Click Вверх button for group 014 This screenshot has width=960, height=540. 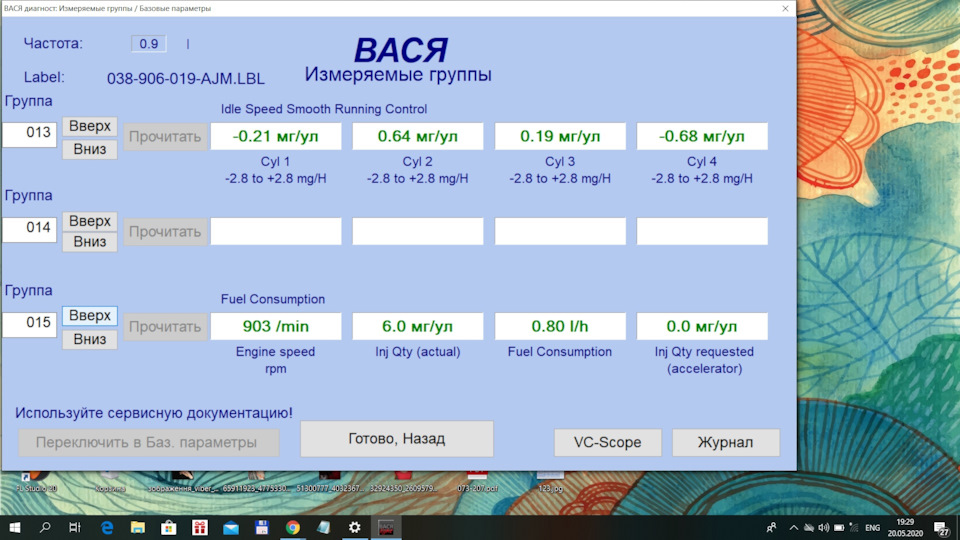pyautogui.click(x=89, y=221)
